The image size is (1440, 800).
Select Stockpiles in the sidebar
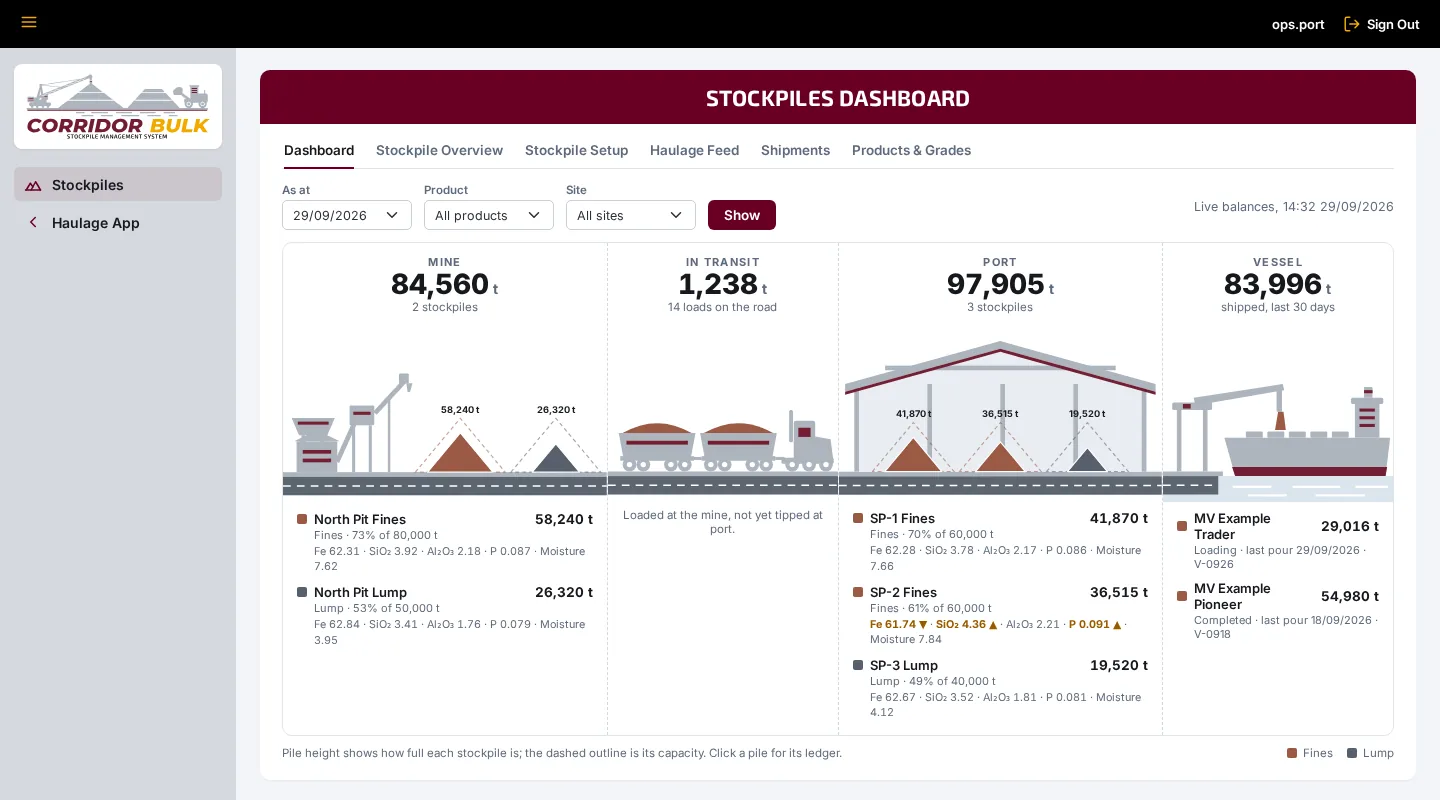(x=118, y=184)
